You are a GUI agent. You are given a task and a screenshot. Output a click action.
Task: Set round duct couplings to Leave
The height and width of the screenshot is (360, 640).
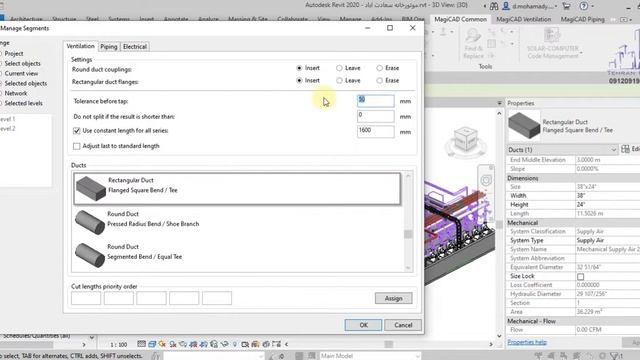coord(339,68)
